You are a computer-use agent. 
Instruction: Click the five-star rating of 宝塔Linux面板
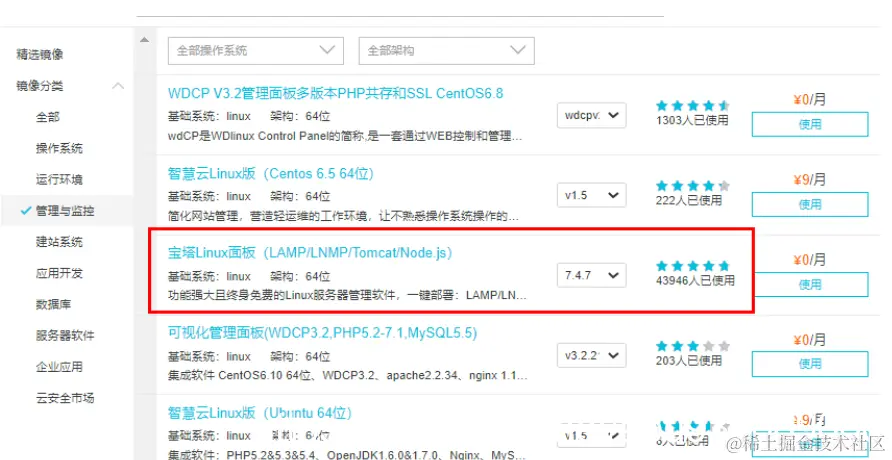point(692,266)
